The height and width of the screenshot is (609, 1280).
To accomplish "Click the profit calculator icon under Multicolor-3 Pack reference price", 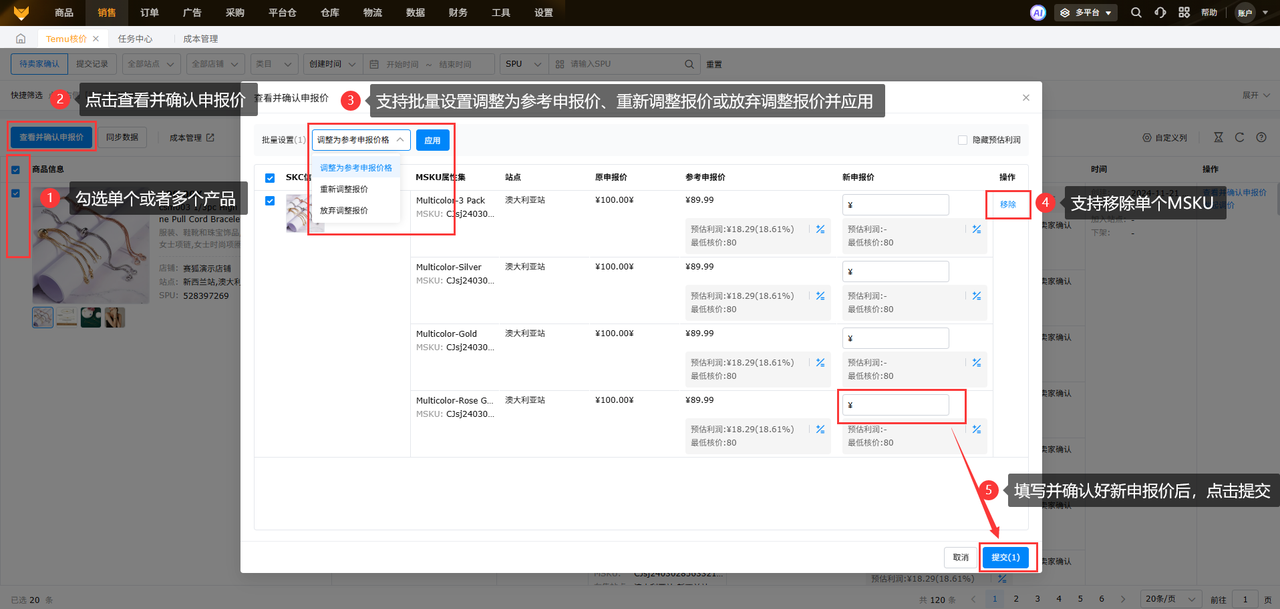I will 820,229.
